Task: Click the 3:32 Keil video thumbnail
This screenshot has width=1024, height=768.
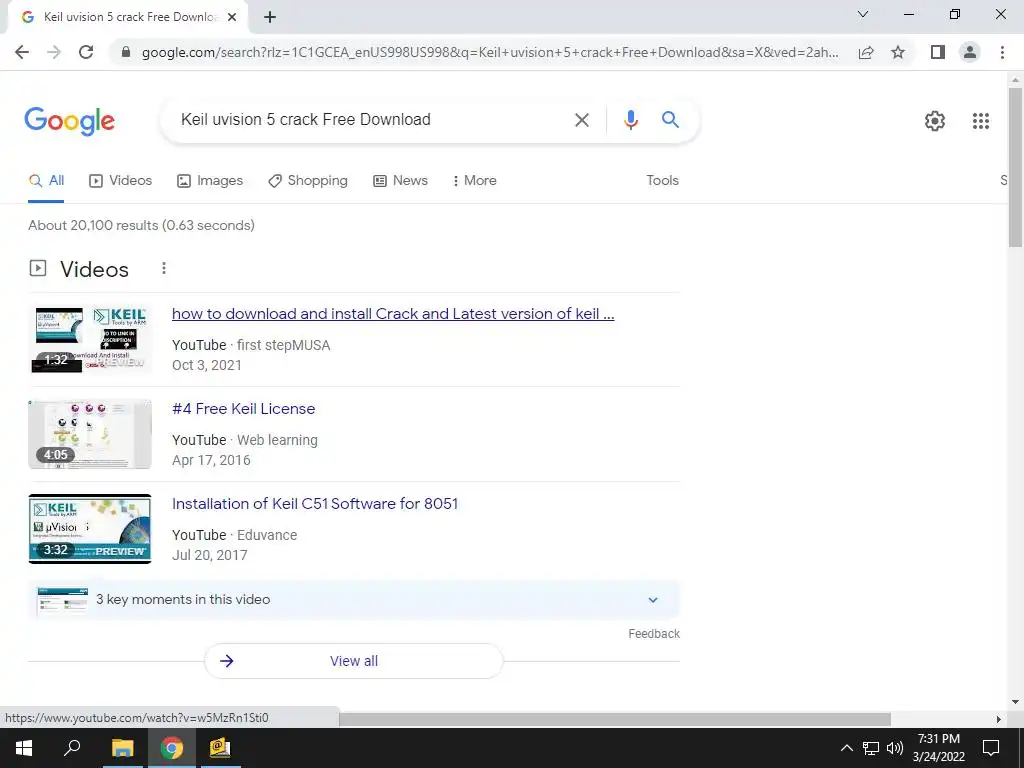Action: 90,529
